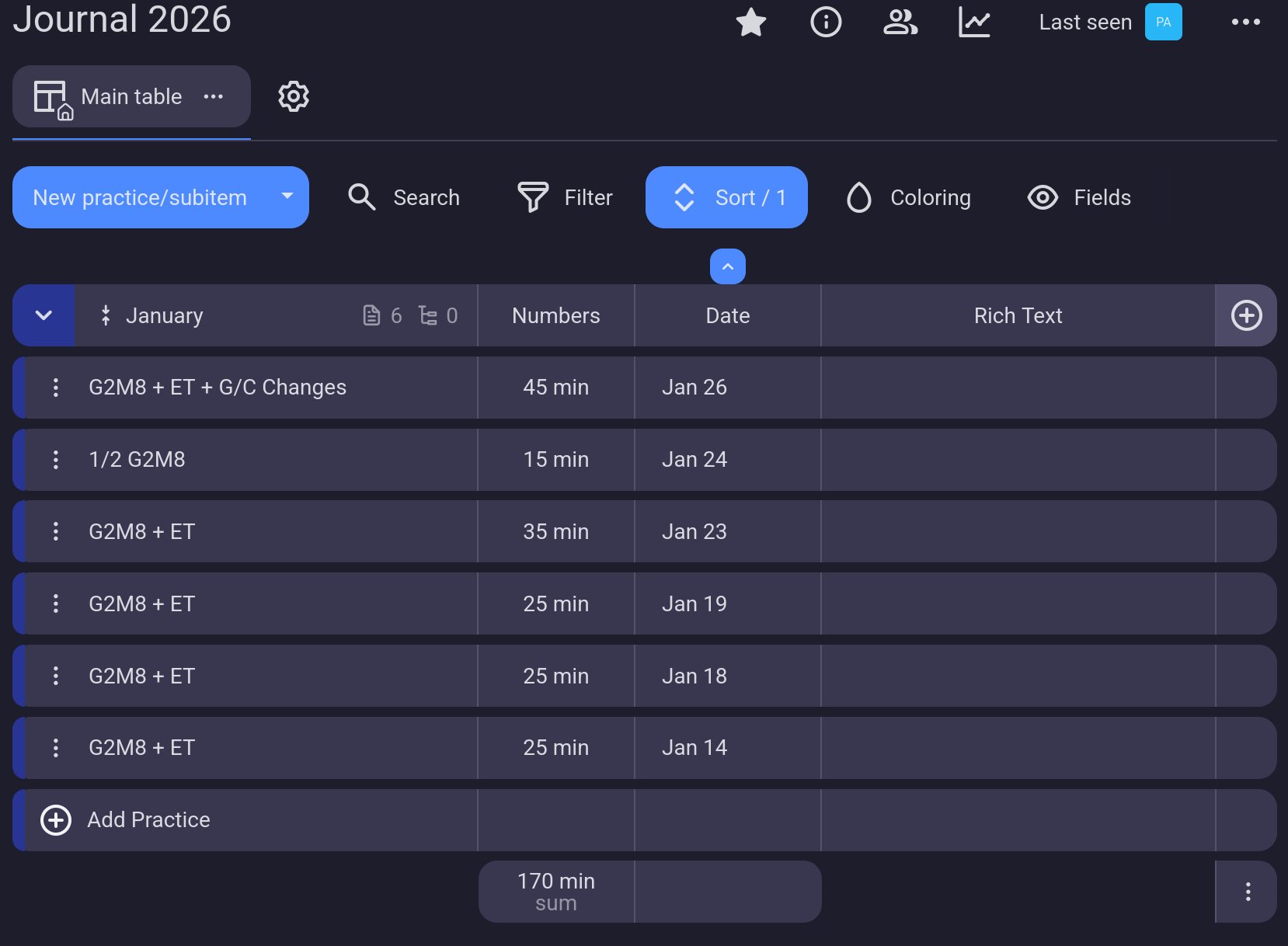Open the New practice/subitem dropdown arrow
This screenshot has width=1288, height=946.
[287, 197]
